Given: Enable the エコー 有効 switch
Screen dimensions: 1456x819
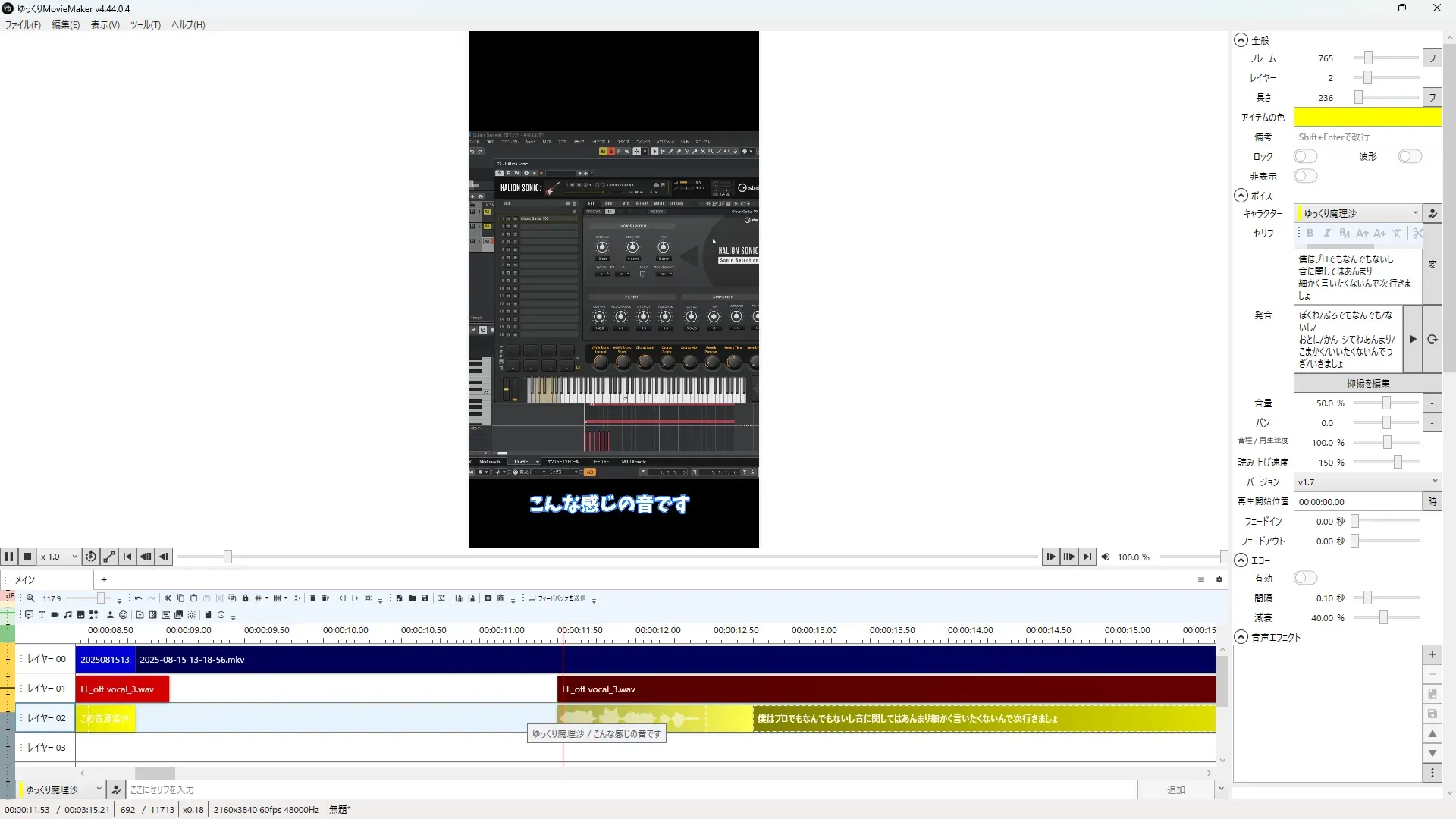Looking at the screenshot, I should tap(1305, 578).
